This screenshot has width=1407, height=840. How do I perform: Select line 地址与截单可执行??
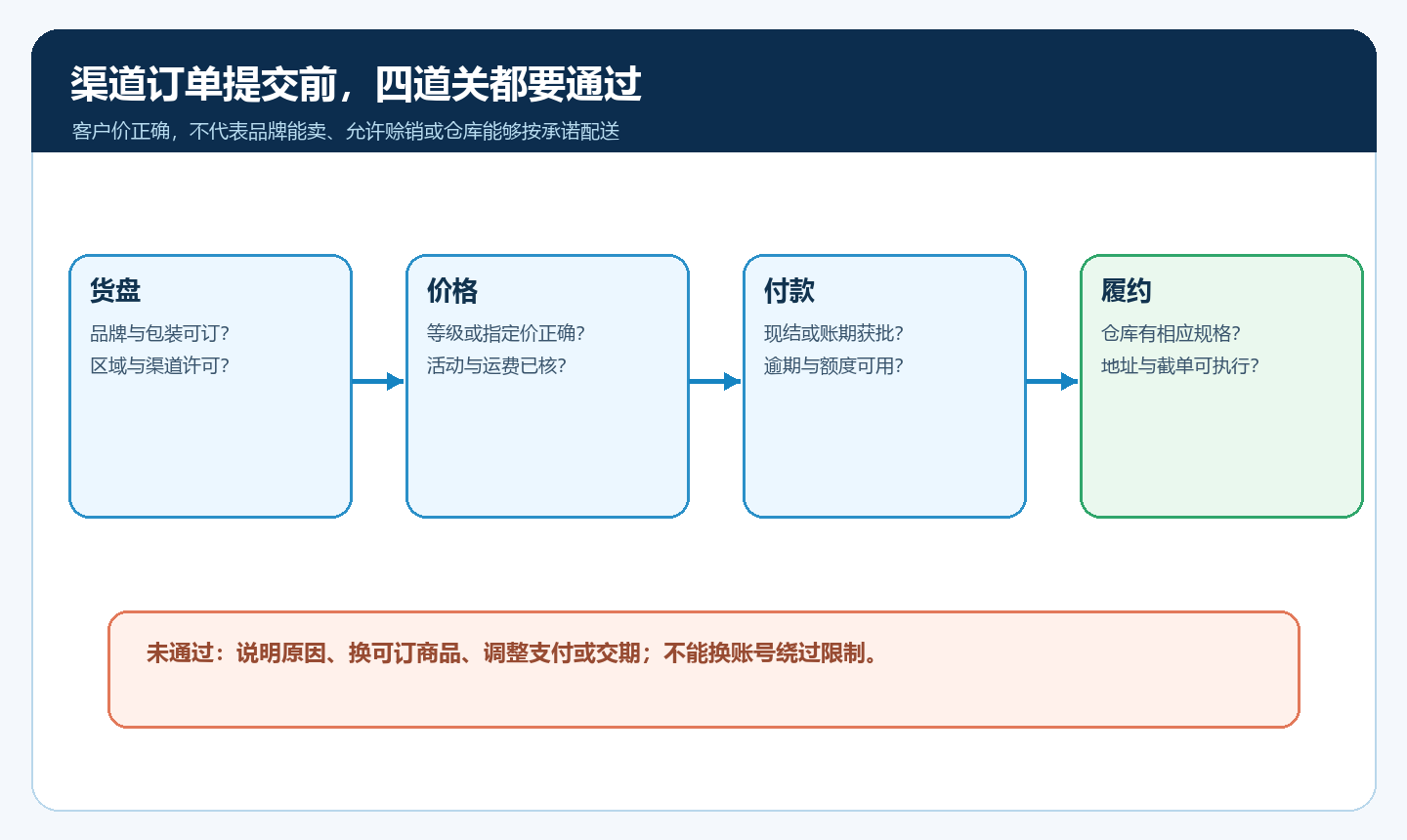point(1180,365)
